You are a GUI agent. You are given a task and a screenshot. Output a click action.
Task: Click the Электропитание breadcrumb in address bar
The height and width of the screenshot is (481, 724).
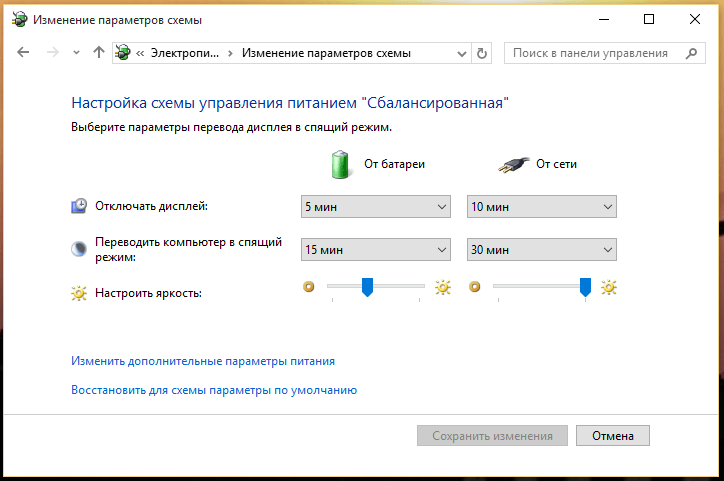click(187, 53)
